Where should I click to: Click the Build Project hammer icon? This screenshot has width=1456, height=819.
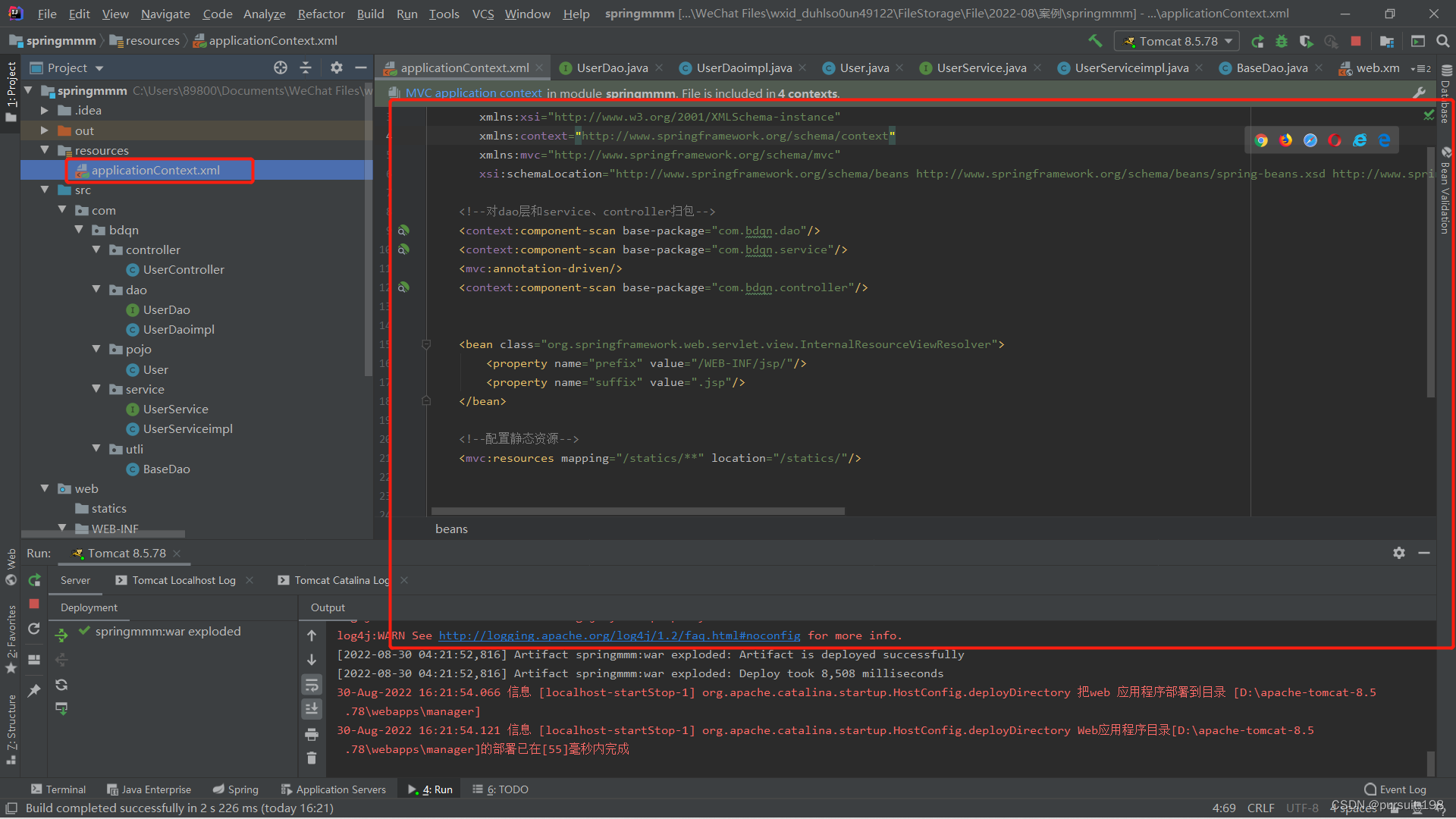pos(1094,41)
